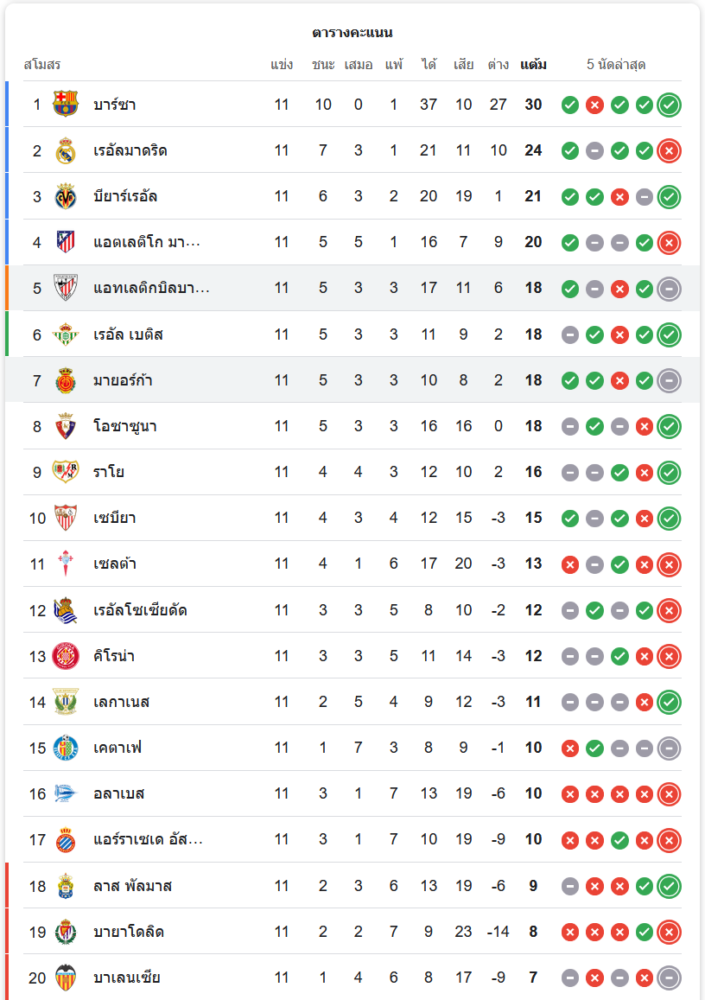This screenshot has width=705, height=1000.
Task: Click the สโมสร club column header
Action: coord(42,65)
